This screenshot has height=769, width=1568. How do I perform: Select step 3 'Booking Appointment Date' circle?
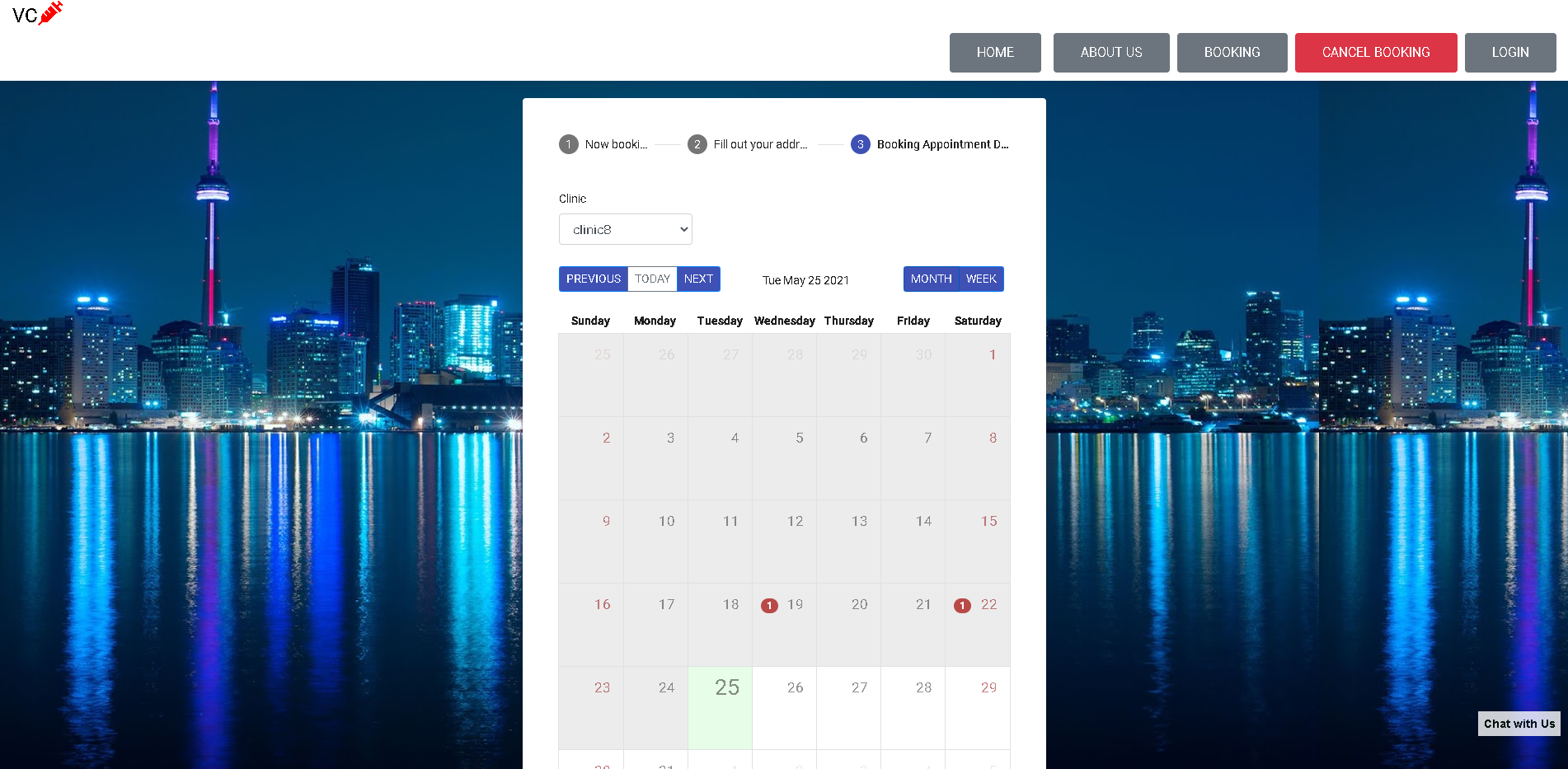(x=860, y=143)
